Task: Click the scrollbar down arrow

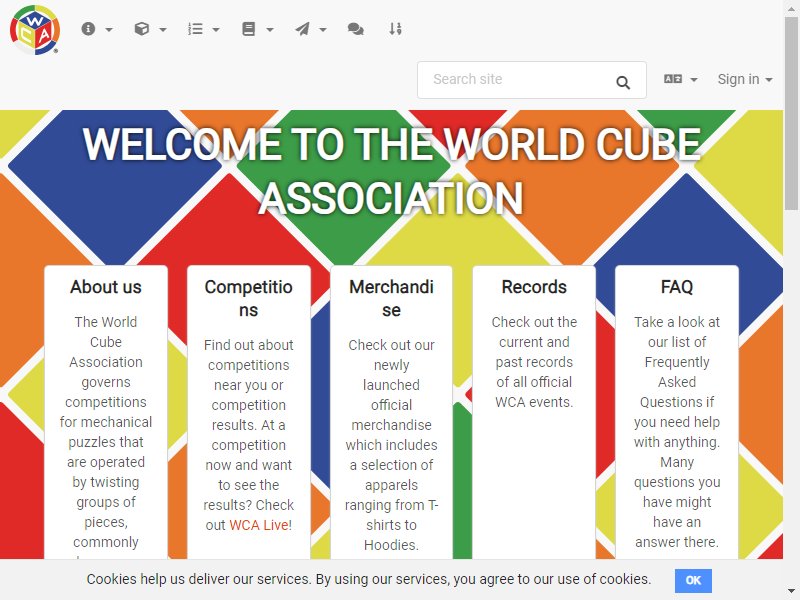Action: (791, 593)
